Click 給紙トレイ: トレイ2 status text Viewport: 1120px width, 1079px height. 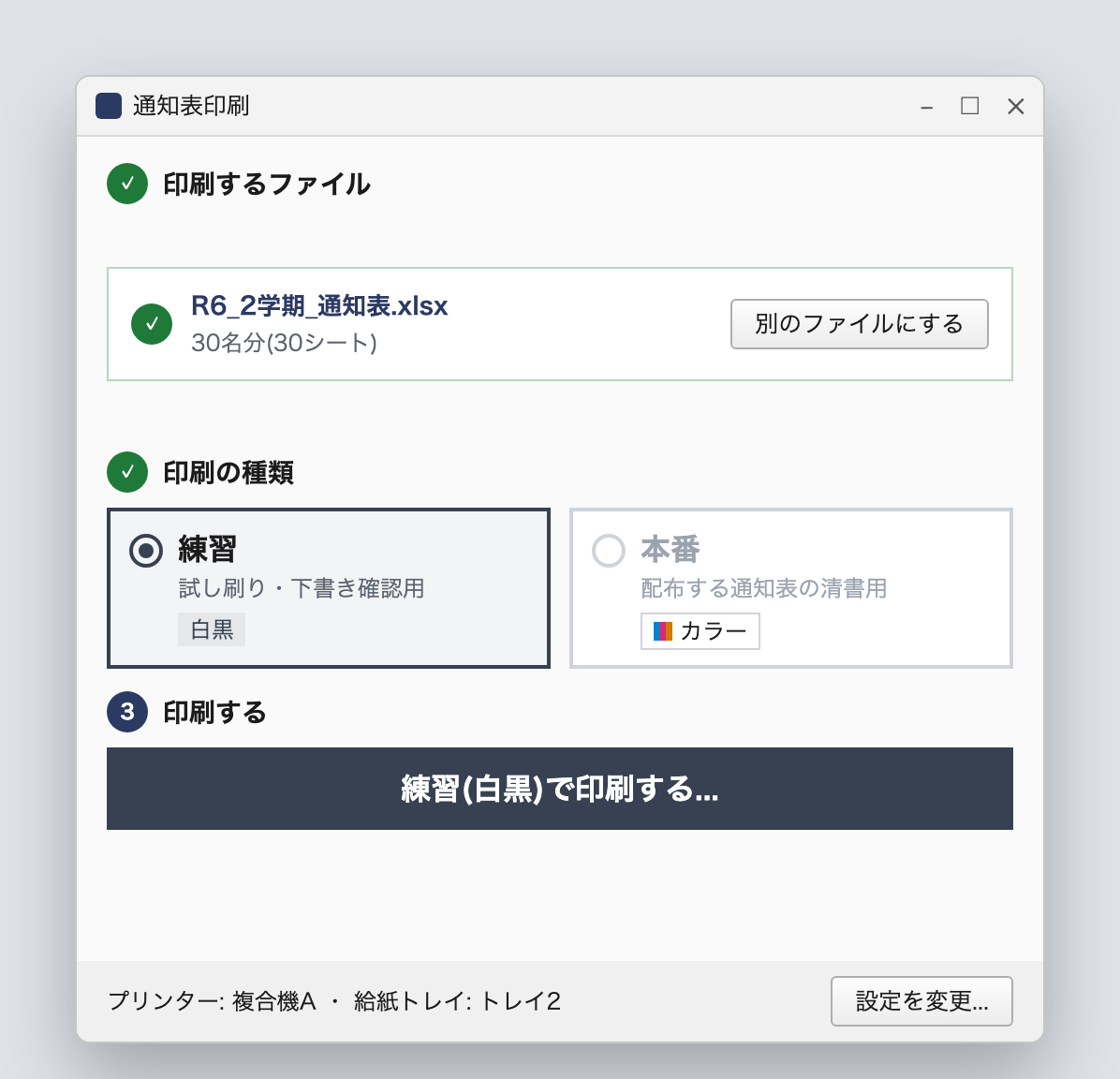(457, 1001)
